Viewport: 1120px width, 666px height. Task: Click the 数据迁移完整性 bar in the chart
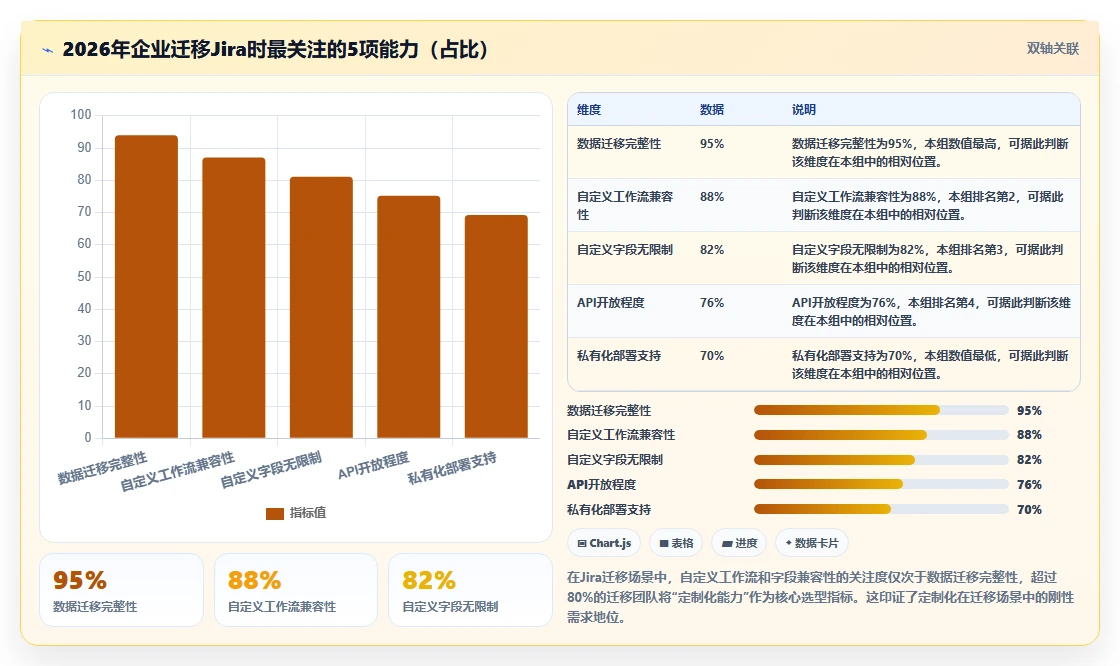click(146, 287)
